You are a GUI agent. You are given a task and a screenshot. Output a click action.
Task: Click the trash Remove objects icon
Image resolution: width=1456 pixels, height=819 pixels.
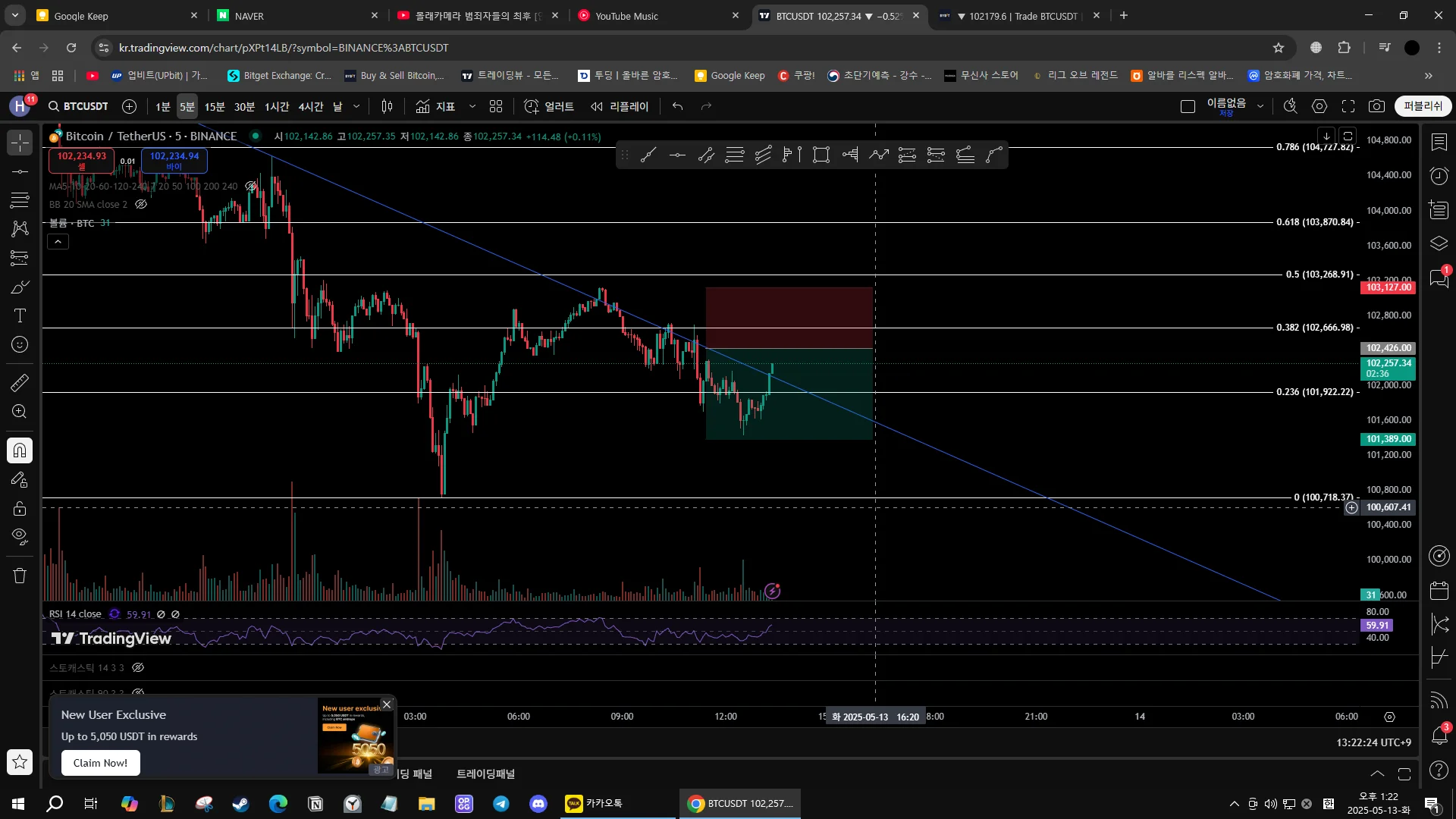point(20,576)
